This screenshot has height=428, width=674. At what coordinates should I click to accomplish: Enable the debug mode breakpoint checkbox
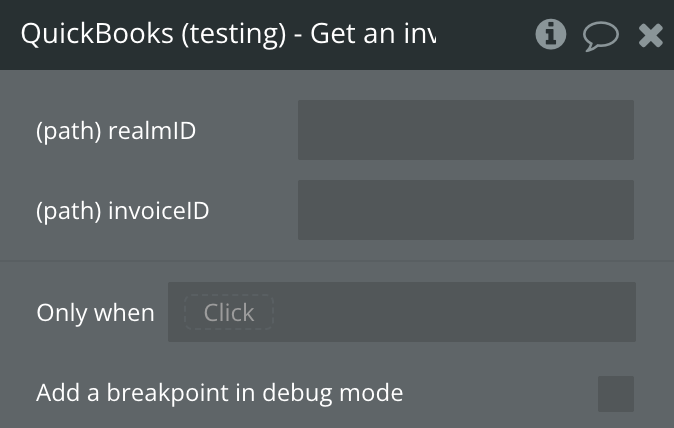pyautogui.click(x=615, y=393)
